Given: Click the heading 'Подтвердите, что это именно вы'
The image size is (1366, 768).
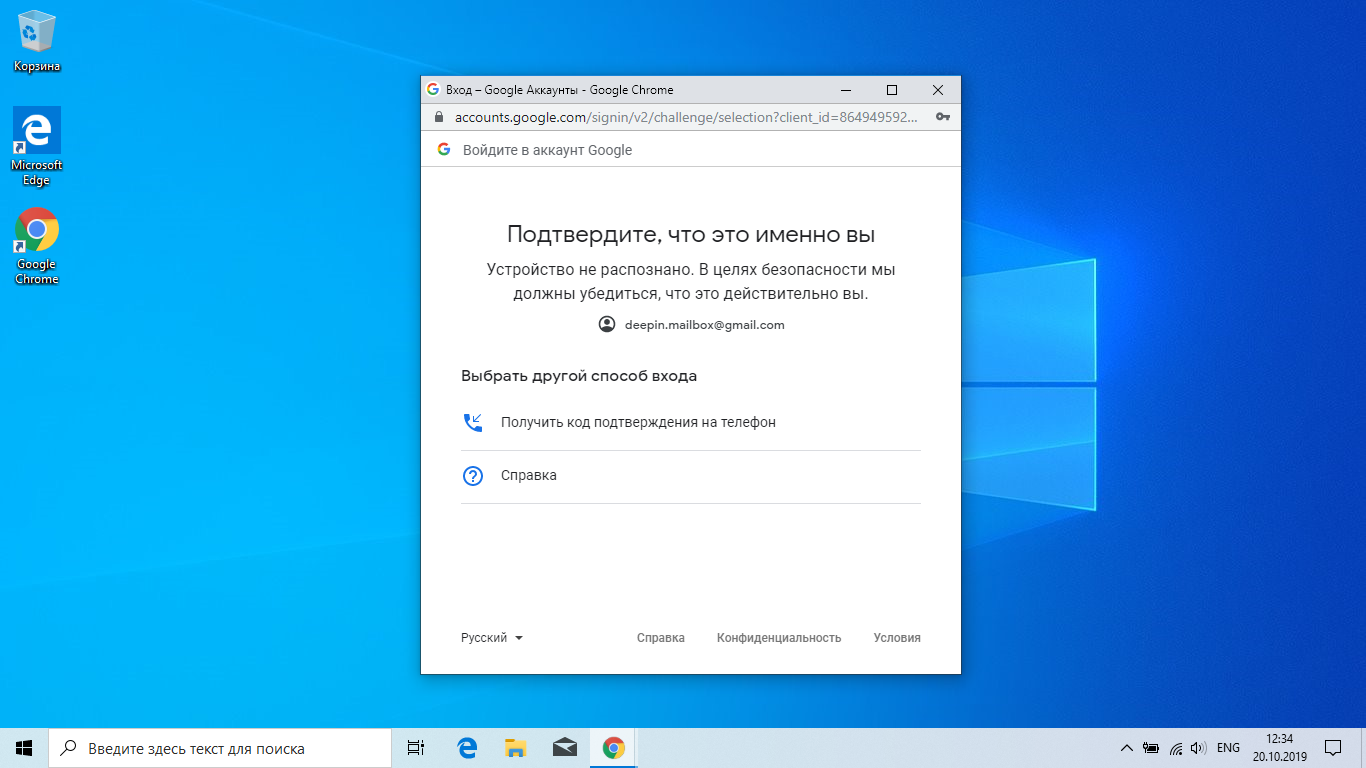Looking at the screenshot, I should click(x=691, y=235).
